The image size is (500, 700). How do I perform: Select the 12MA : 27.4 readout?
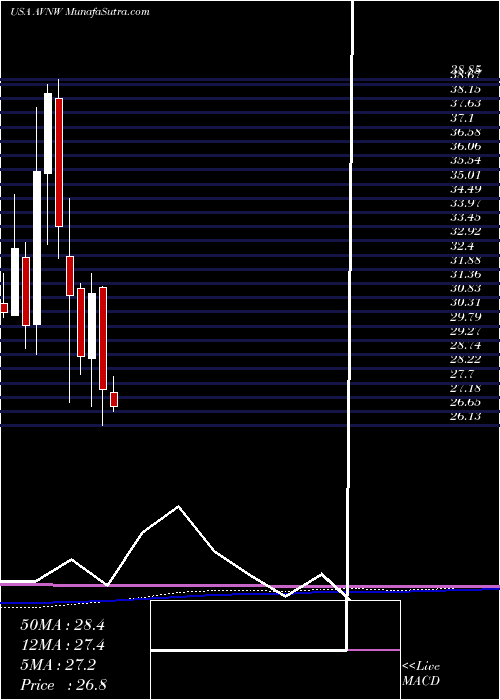62,645
